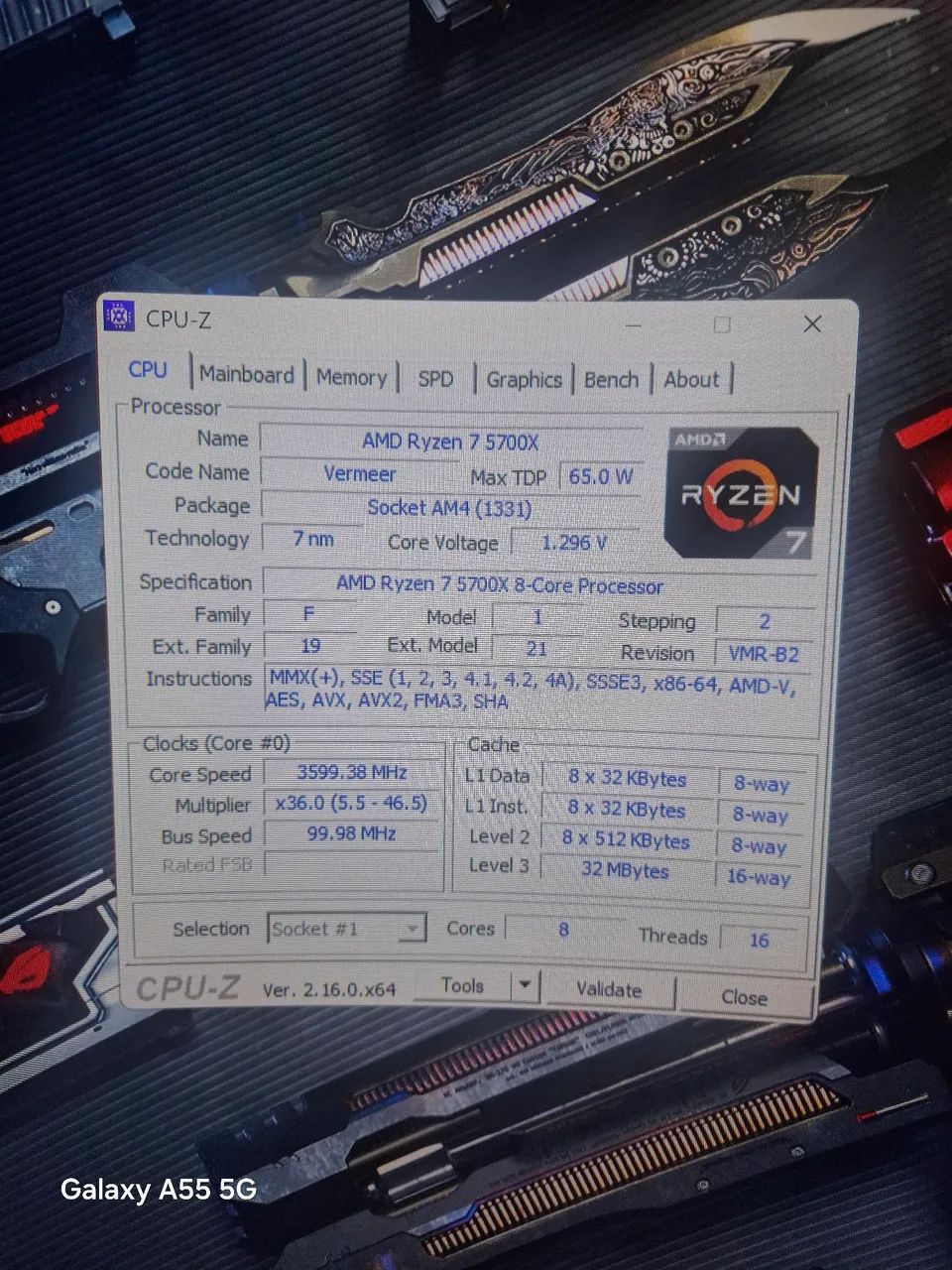Click the empty Rated FSB field
This screenshot has width=952, height=1270.
point(352,863)
